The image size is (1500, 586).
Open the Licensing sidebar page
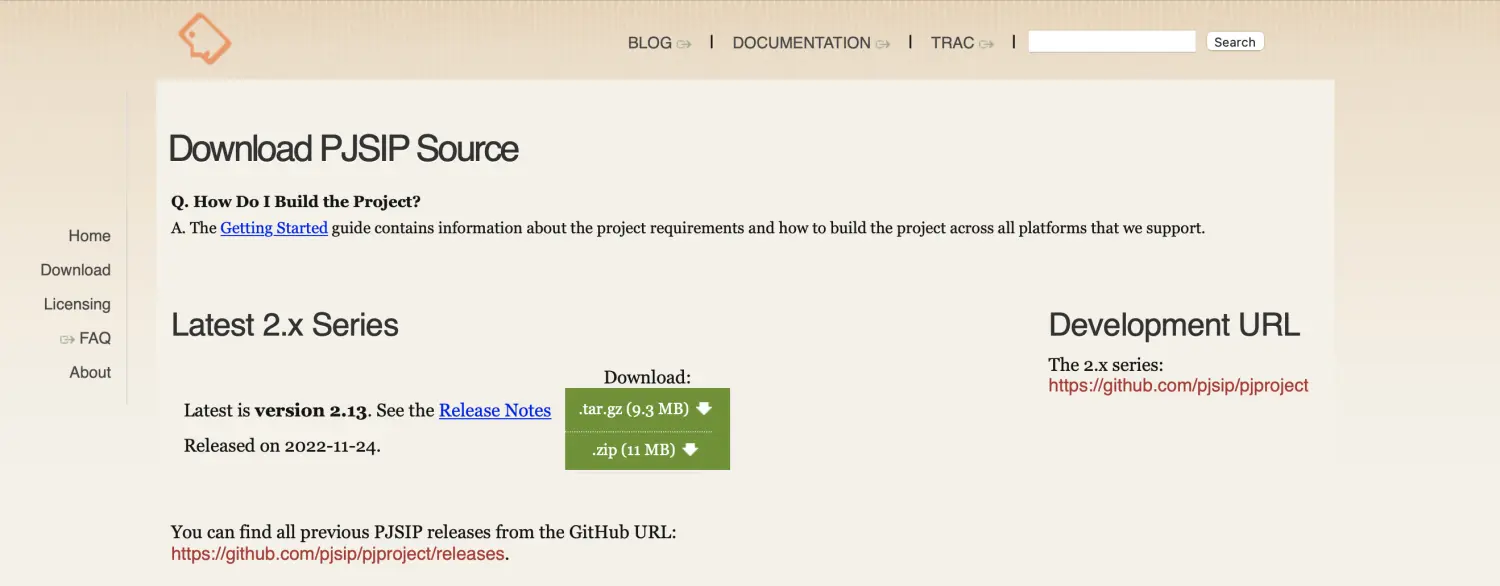click(77, 304)
